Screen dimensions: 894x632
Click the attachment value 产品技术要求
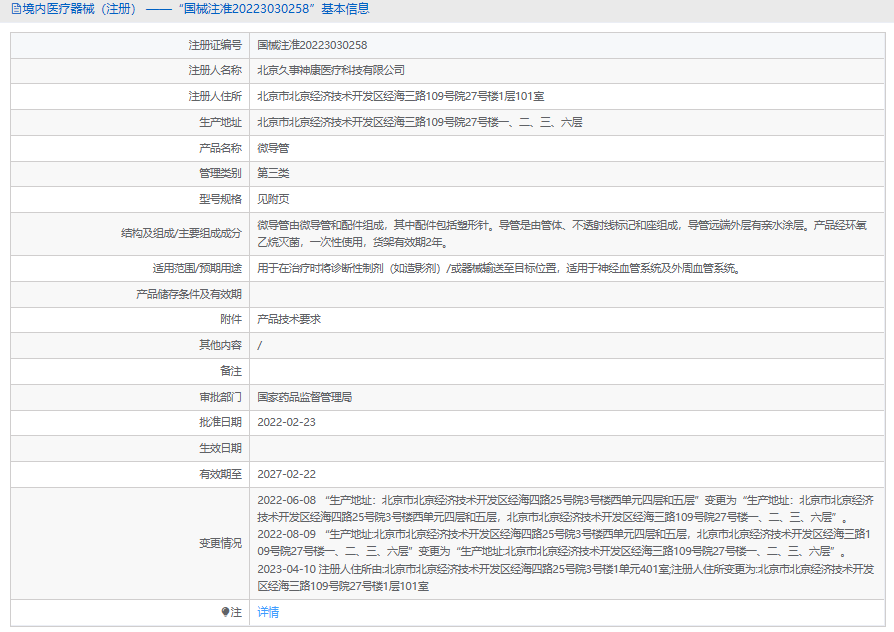288,319
